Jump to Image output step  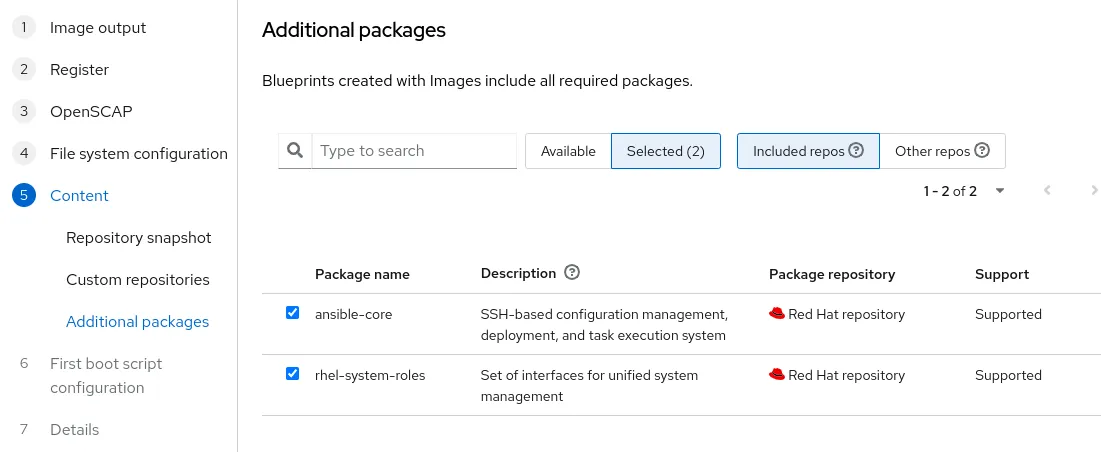[x=98, y=28]
